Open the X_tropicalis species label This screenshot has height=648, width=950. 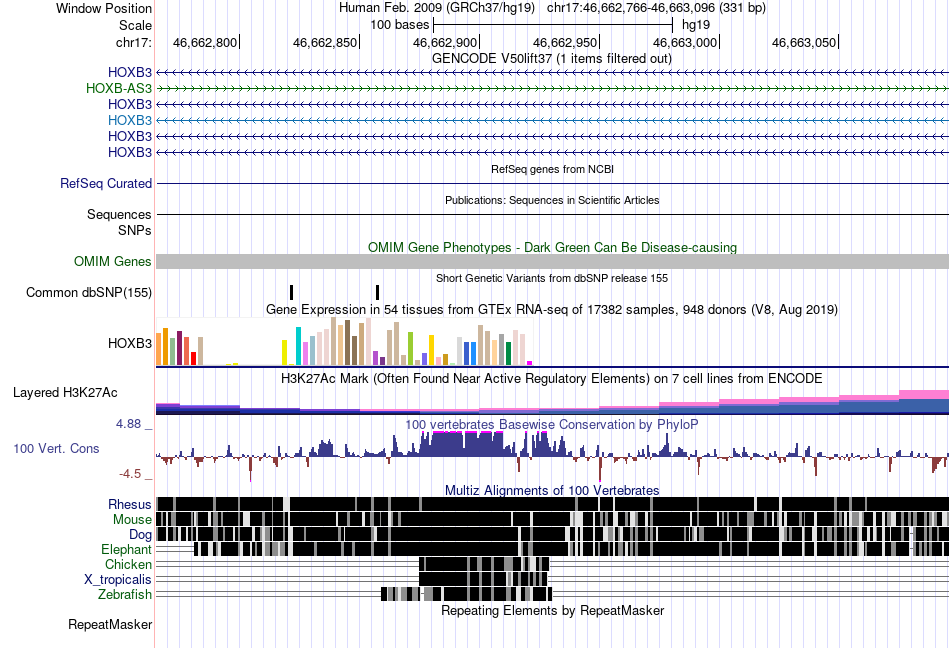(x=118, y=580)
